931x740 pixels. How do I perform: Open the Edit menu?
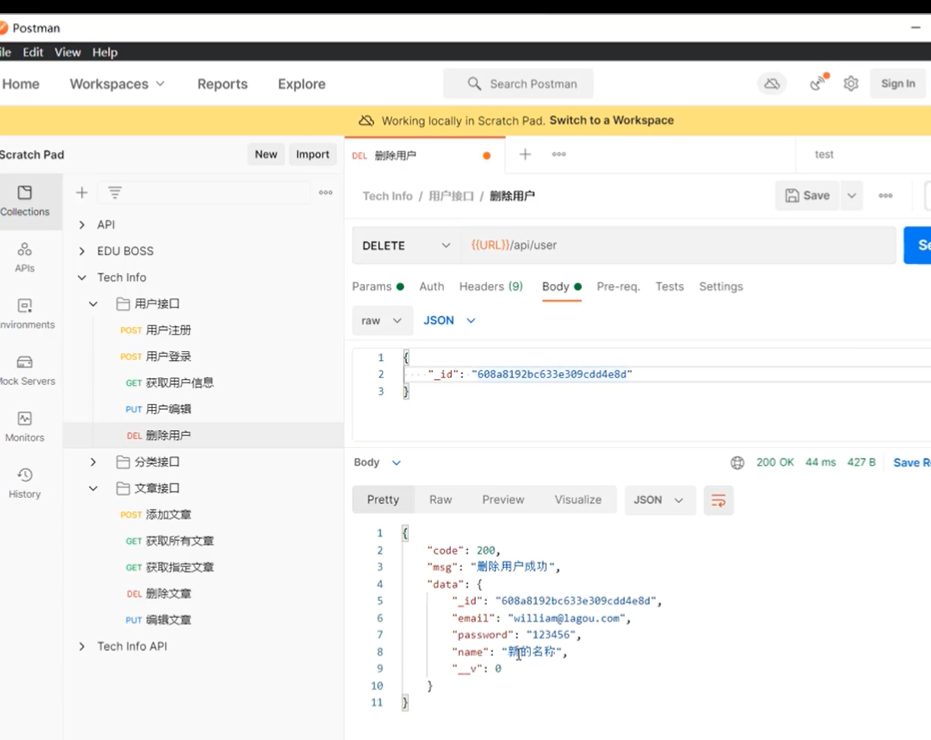(33, 52)
